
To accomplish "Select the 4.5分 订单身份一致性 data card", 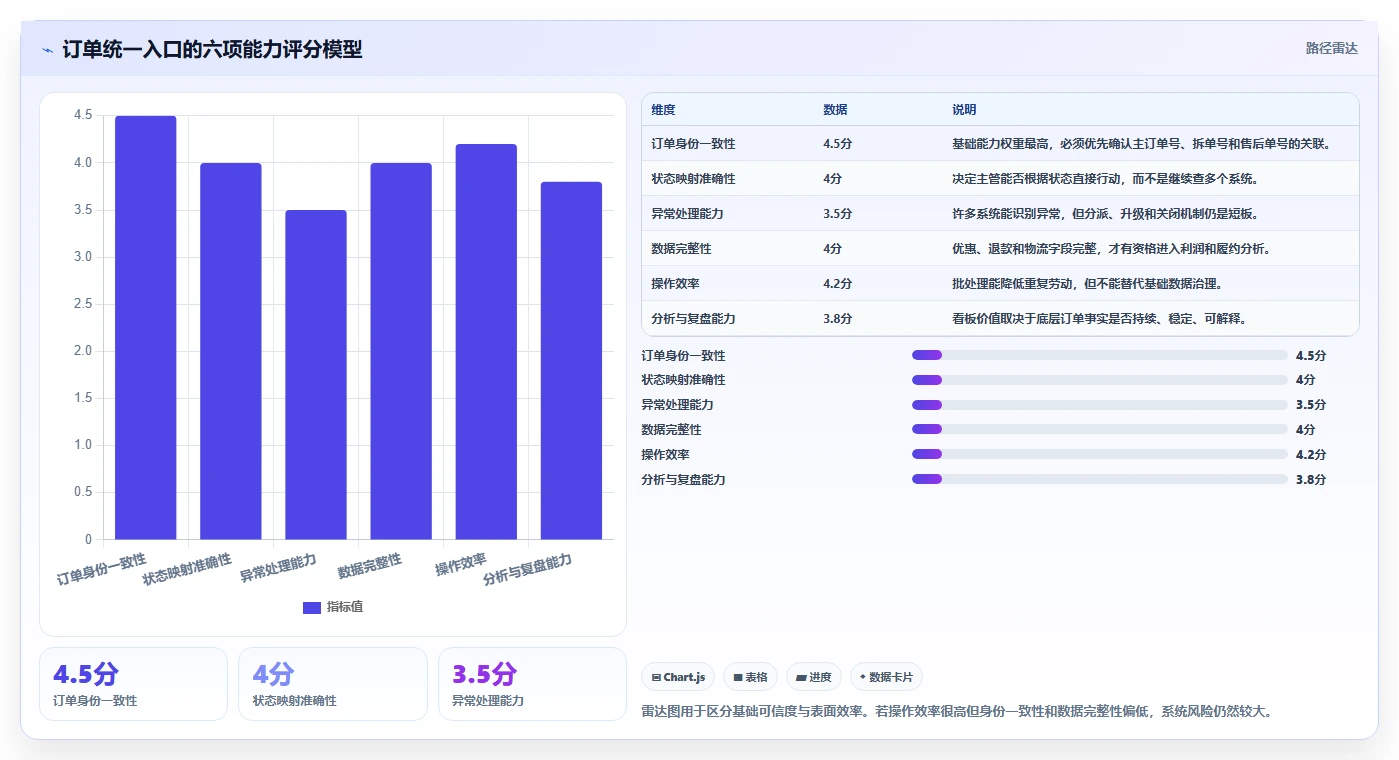I will (x=133, y=684).
